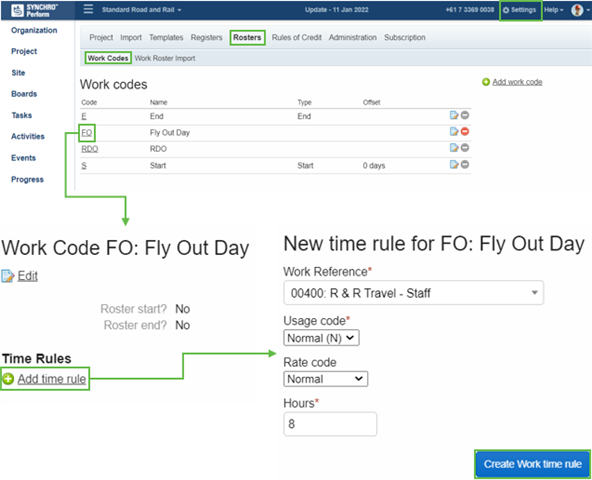592x480 pixels.
Task: Click the grey remove icon for Start row
Action: 465,164
